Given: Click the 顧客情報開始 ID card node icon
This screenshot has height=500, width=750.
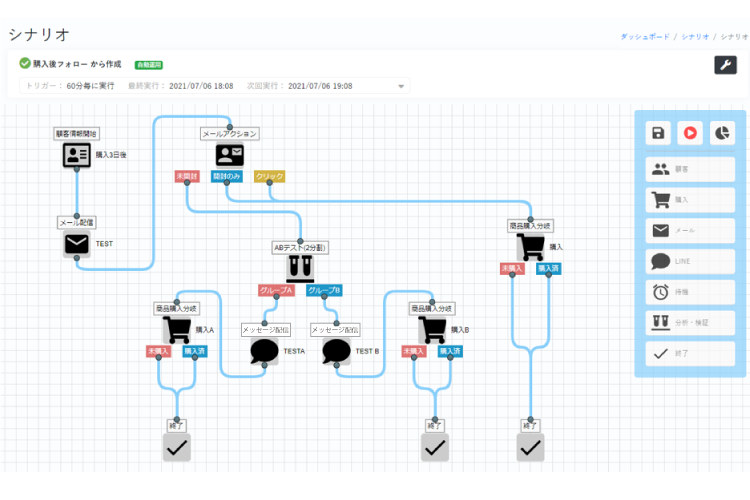Looking at the screenshot, I should click(77, 155).
